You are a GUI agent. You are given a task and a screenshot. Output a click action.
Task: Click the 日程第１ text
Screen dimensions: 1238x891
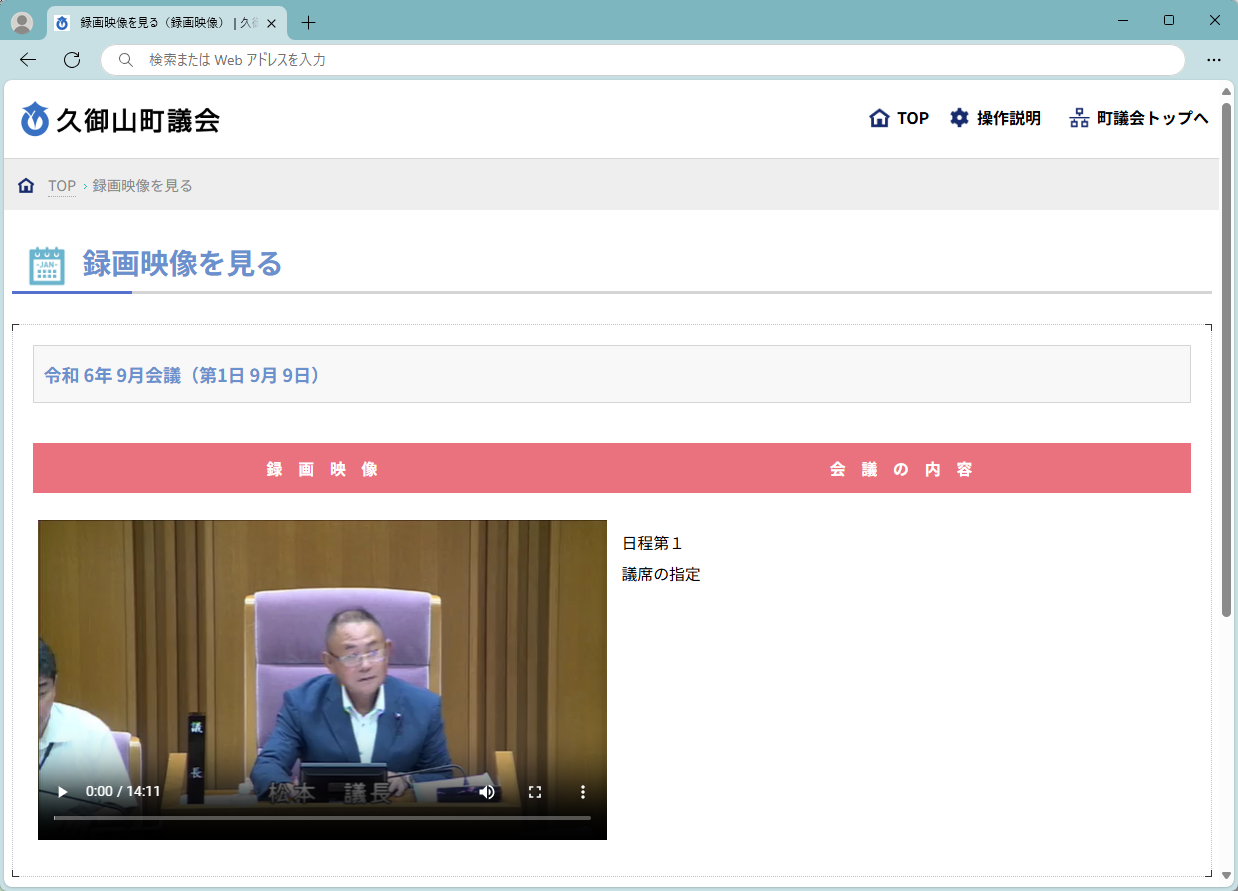coord(652,543)
